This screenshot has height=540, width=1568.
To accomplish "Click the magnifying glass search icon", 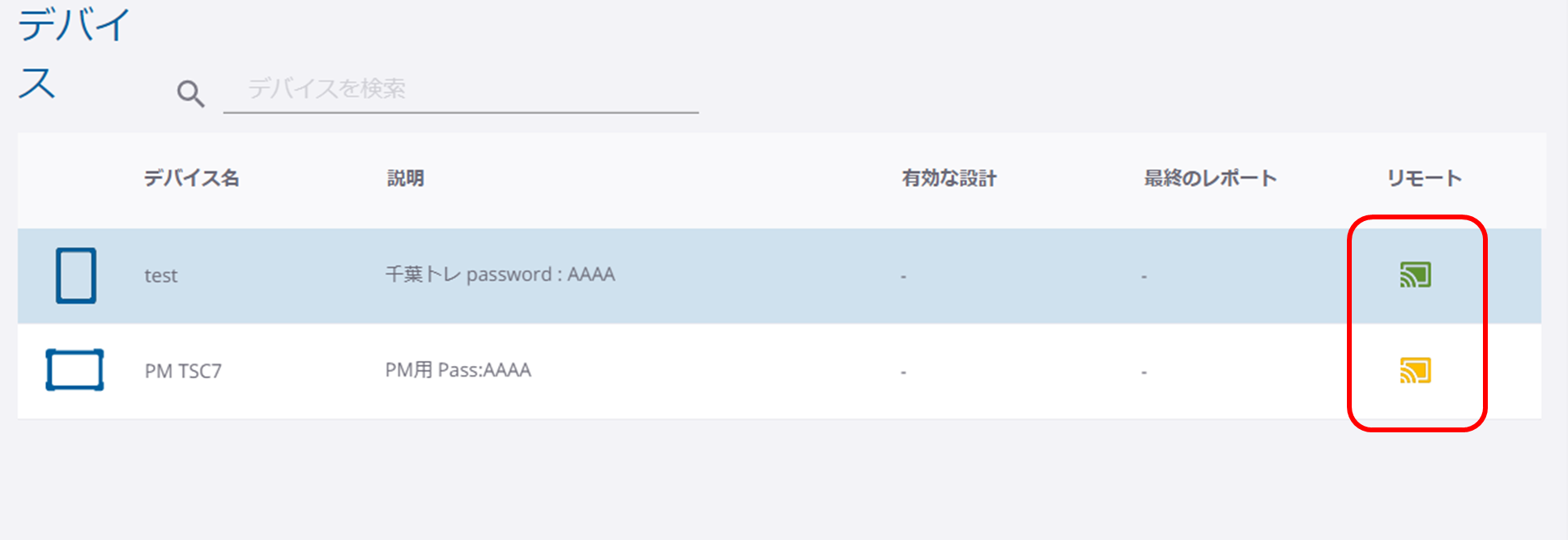I will pos(190,94).
